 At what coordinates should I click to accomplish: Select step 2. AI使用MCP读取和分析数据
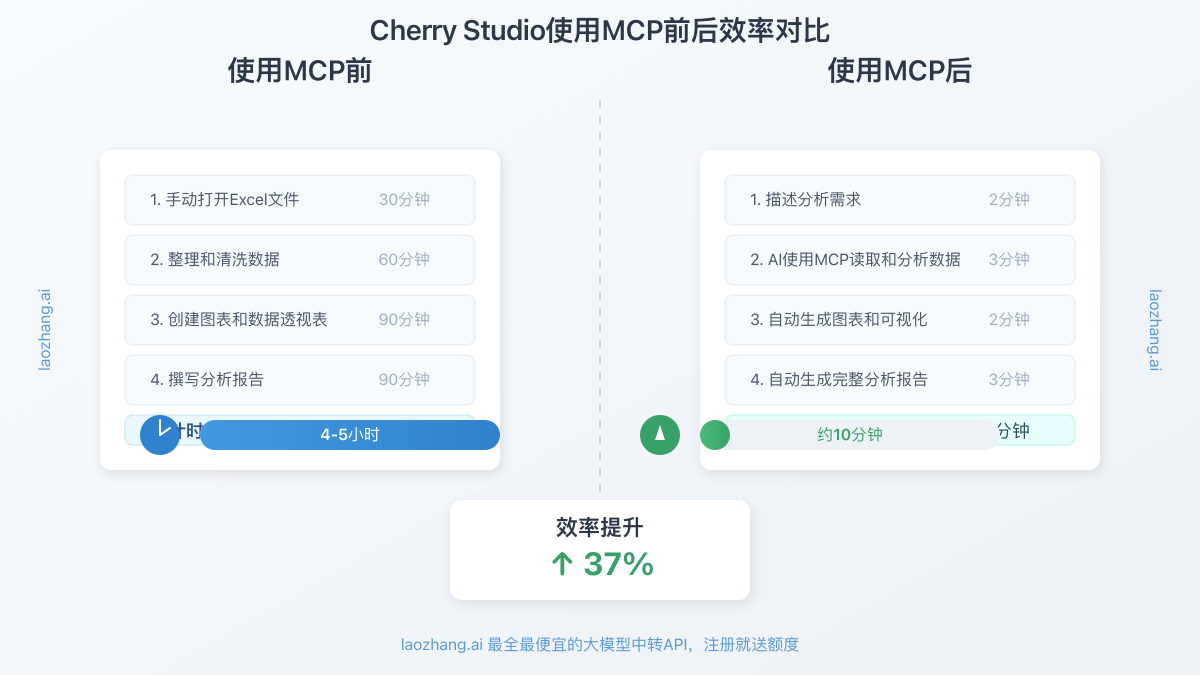900,260
